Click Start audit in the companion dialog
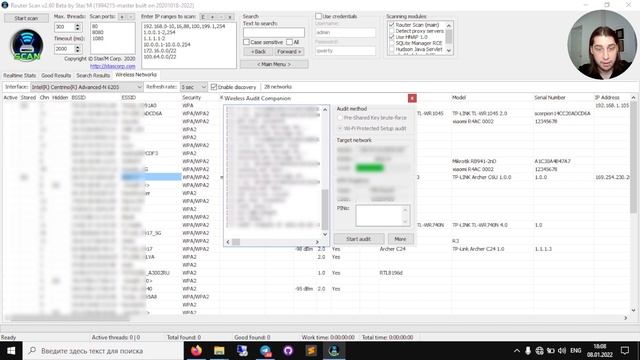 pos(358,239)
